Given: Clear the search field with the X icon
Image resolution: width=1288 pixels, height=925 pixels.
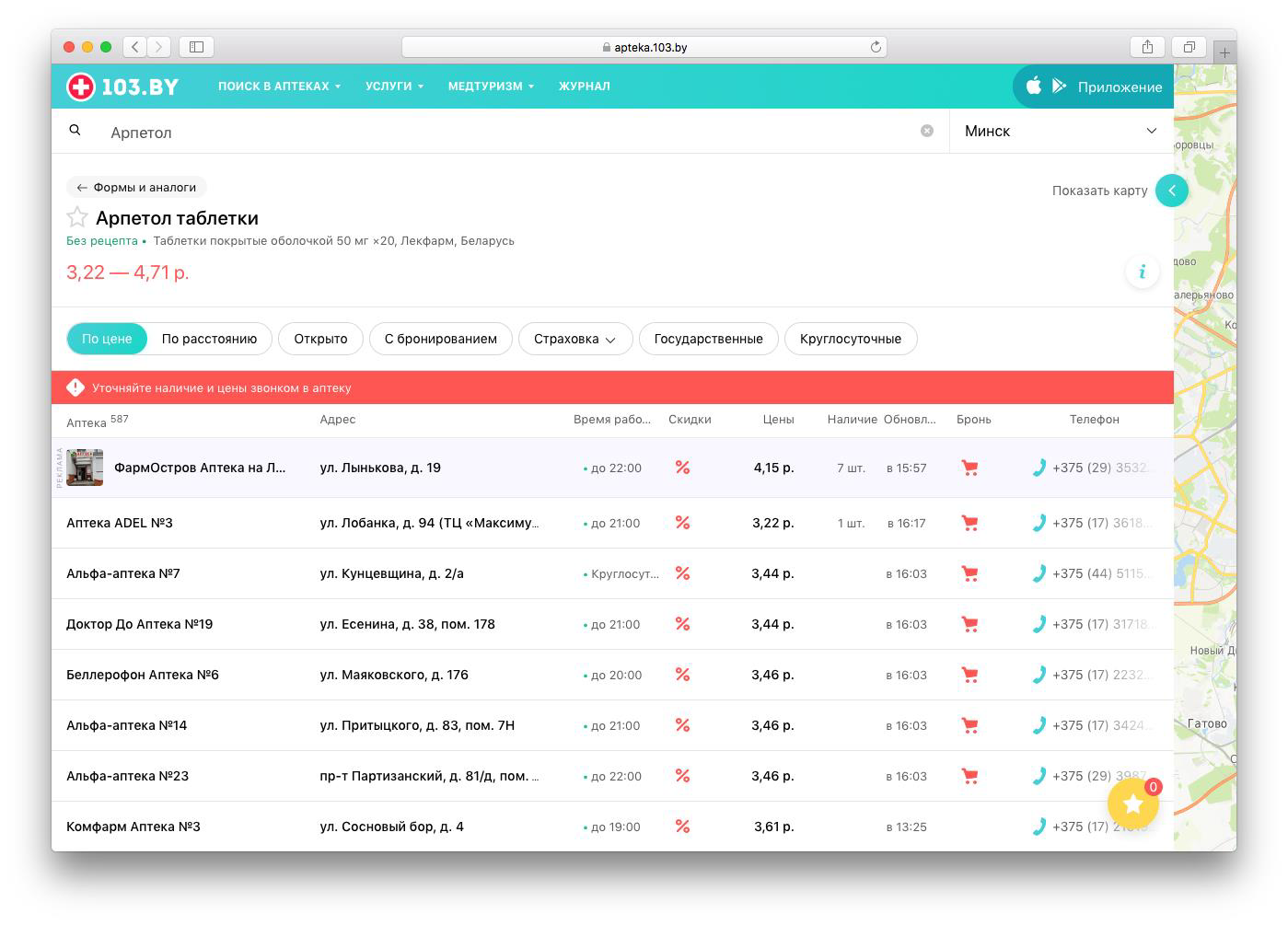Looking at the screenshot, I should tap(926, 131).
